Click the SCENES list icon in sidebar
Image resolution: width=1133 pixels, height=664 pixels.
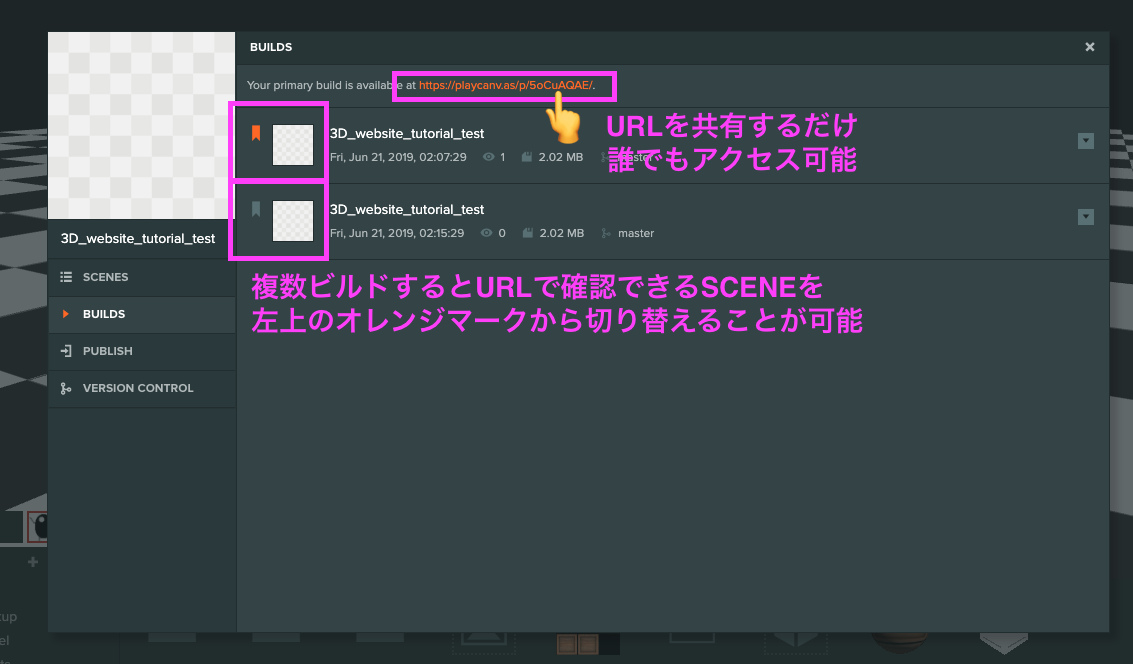pos(66,277)
